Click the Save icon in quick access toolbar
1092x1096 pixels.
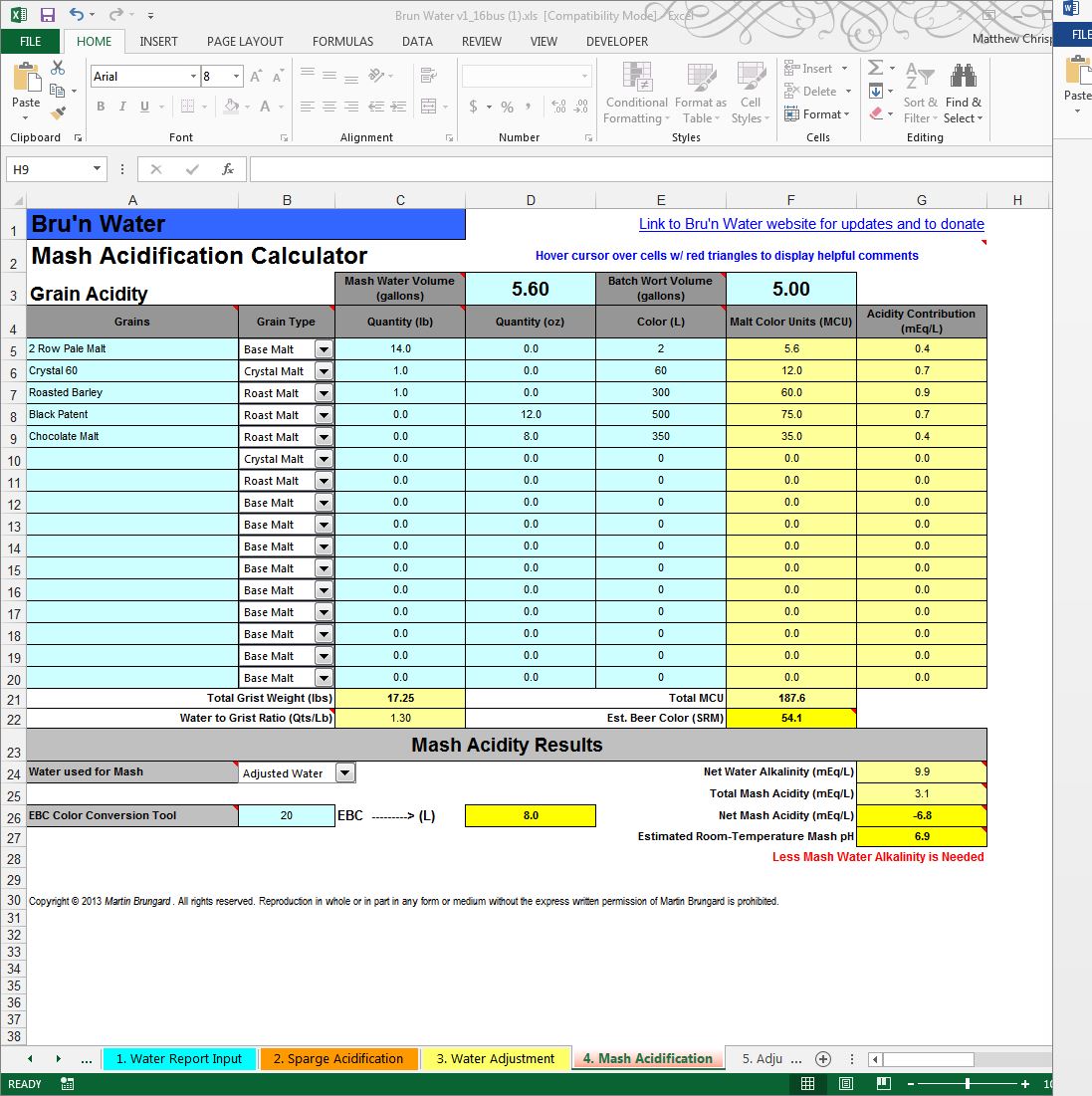[47, 15]
